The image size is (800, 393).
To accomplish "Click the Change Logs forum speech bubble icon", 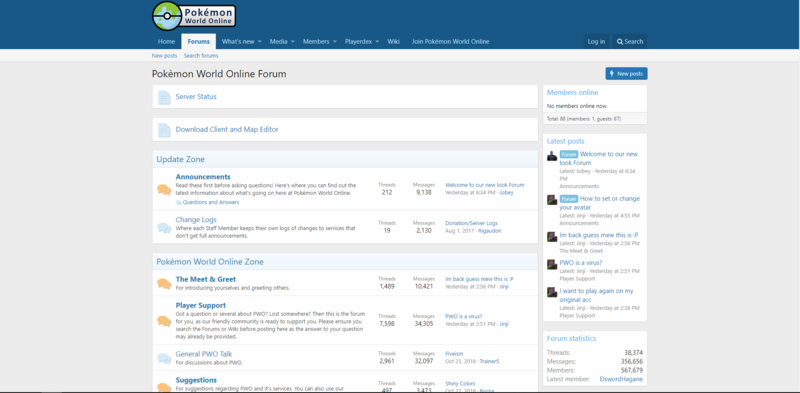I will (x=164, y=228).
